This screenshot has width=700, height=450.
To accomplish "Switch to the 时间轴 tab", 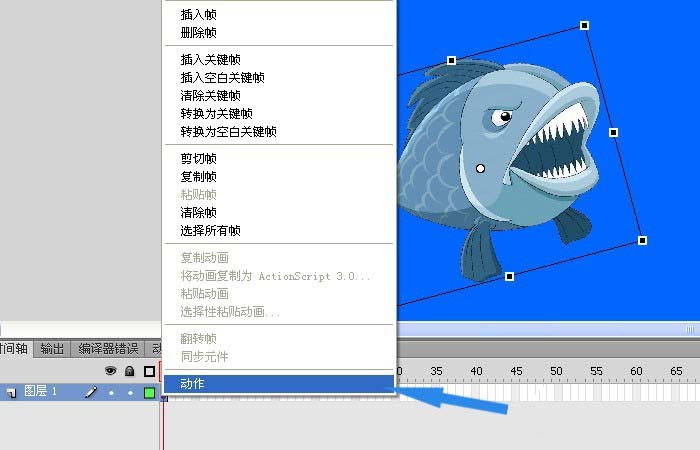I will point(15,349).
